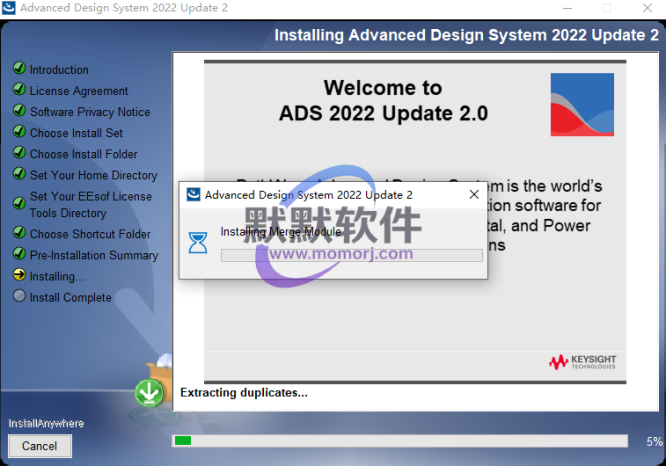666x466 pixels.
Task: Click the checkmark next to Software Privacy Notice
Action: pyautogui.click(x=19, y=111)
